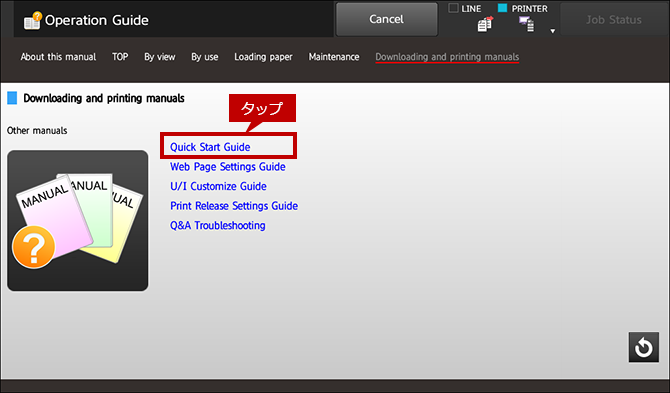Click the circular back arrow button
The image size is (670, 393).
(644, 347)
